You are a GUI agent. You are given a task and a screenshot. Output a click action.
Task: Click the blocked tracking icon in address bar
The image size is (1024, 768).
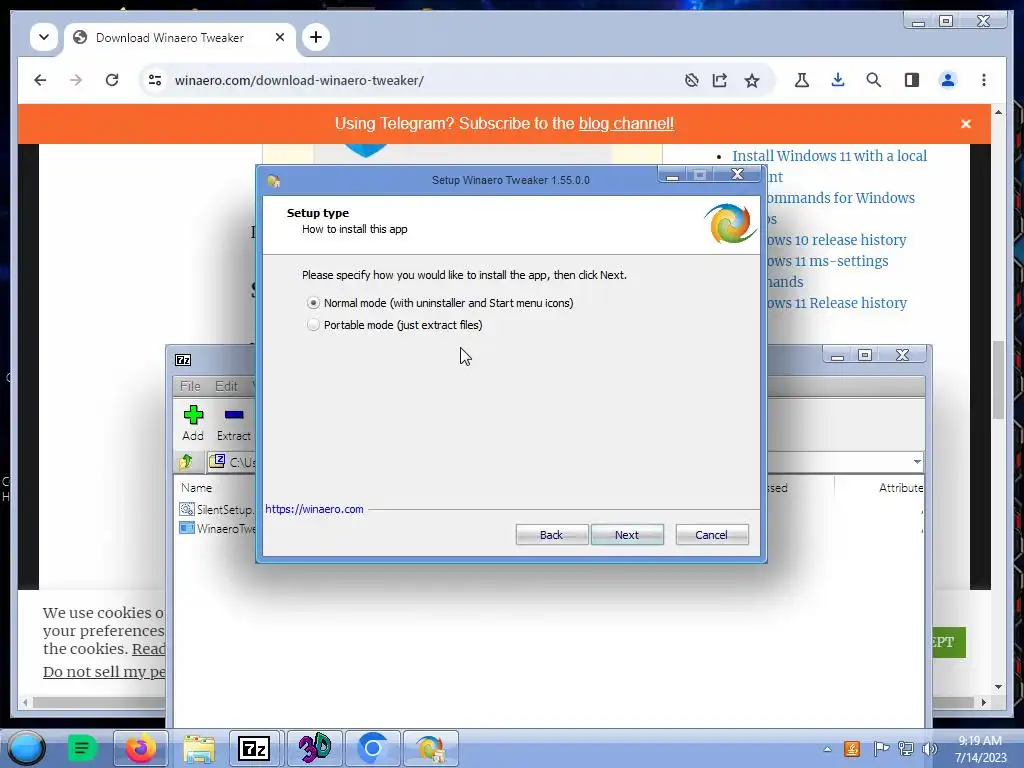click(692, 80)
